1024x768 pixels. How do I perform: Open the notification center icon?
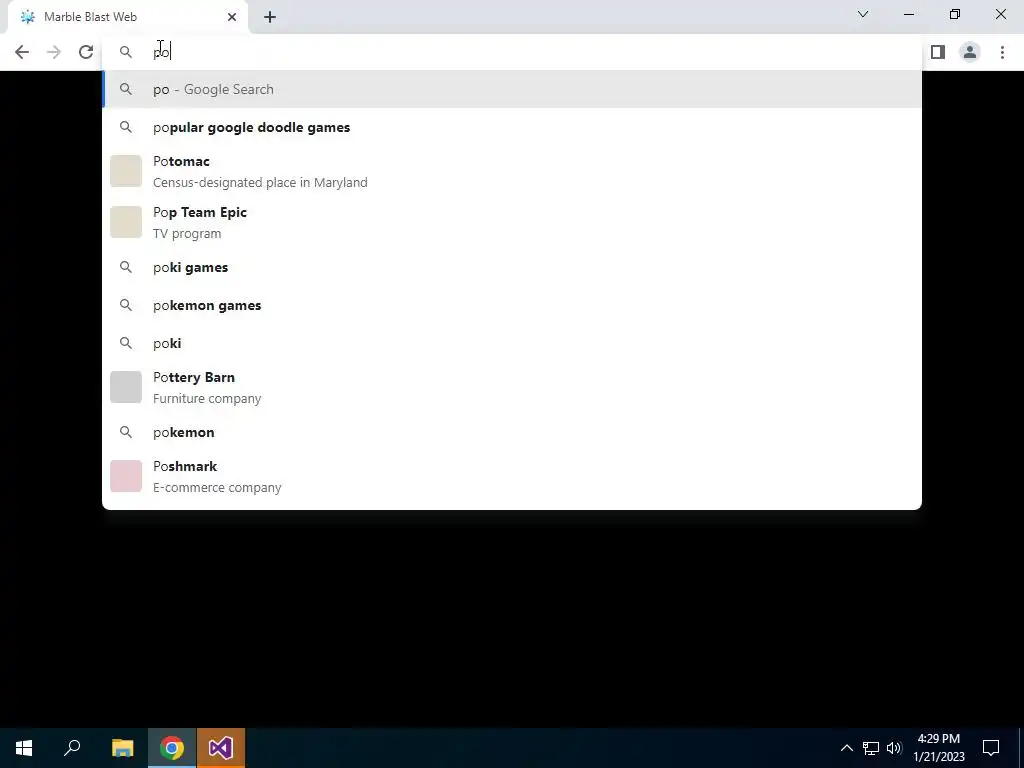click(991, 748)
